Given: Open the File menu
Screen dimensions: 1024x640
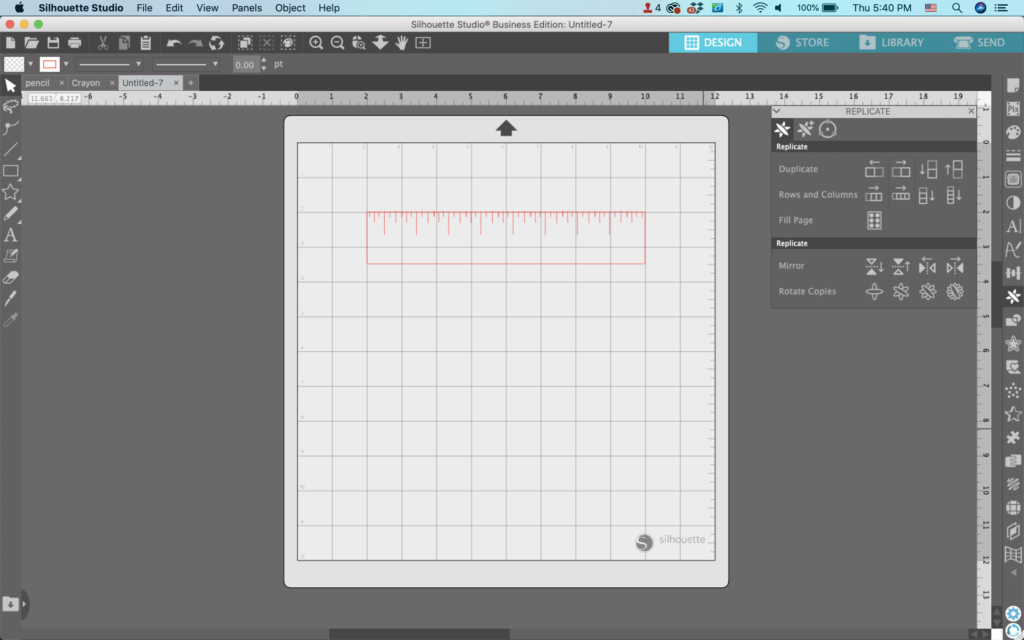Looking at the screenshot, I should tap(144, 8).
